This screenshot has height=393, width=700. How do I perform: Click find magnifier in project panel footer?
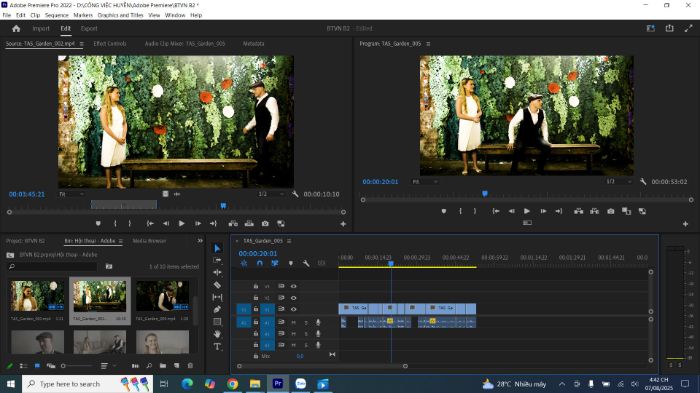(149, 366)
